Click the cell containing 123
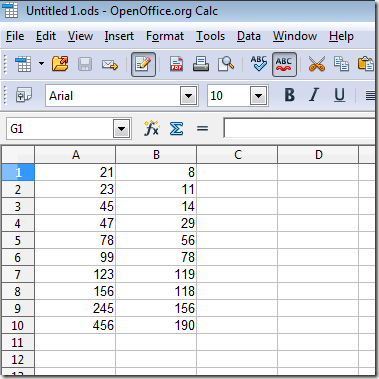This screenshot has height=379, width=379. point(75,274)
